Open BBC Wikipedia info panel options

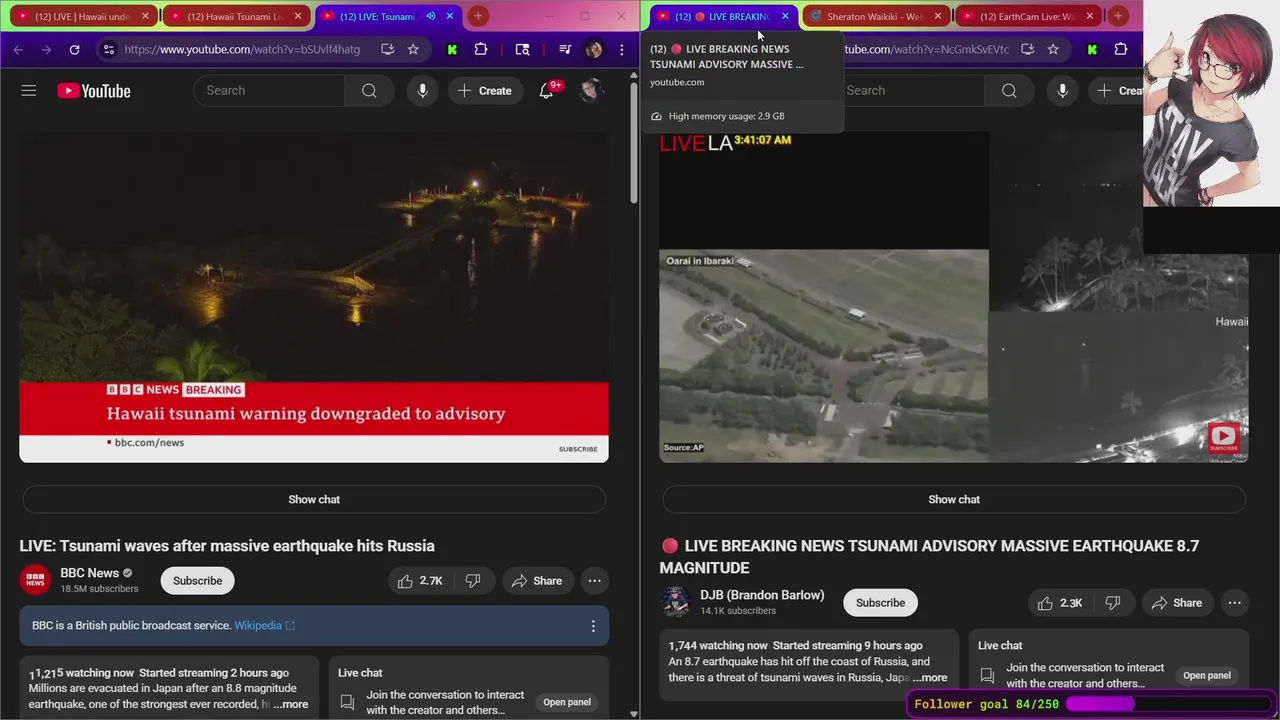[x=593, y=626]
